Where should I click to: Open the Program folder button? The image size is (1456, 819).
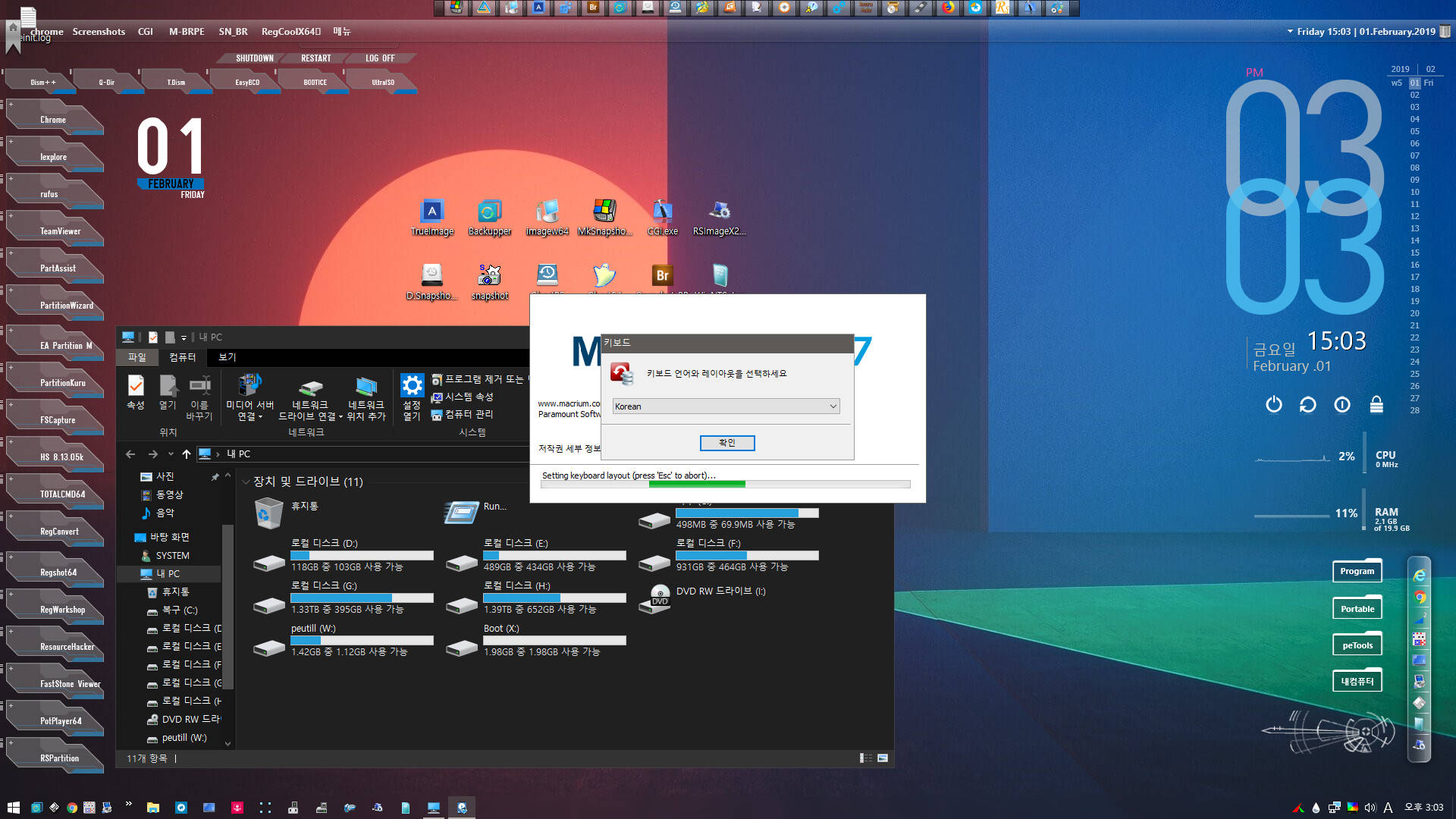(x=1357, y=571)
